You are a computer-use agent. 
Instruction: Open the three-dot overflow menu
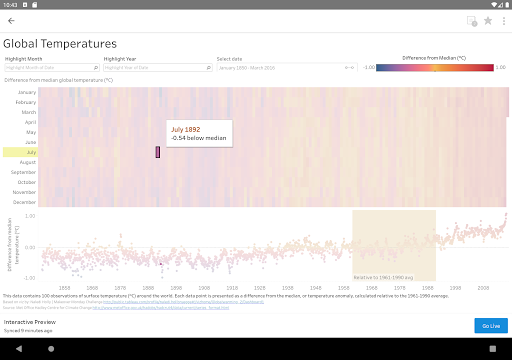(x=504, y=21)
